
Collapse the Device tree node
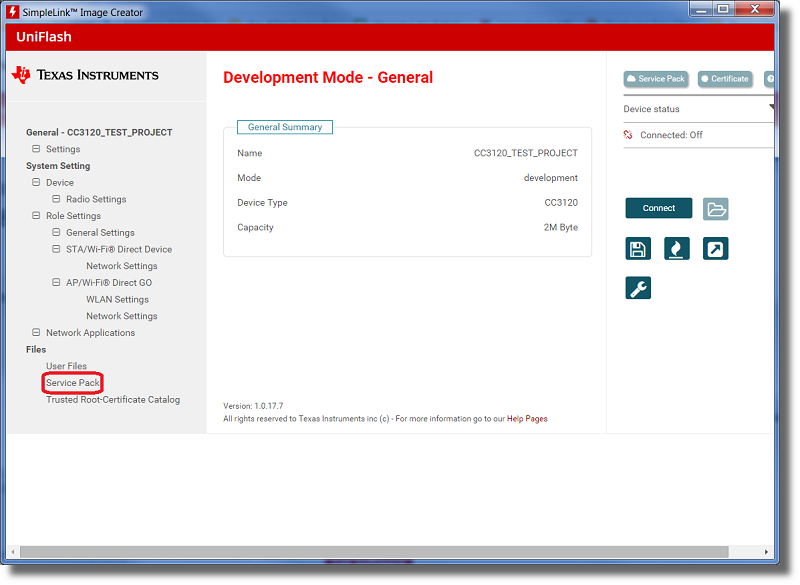pyautogui.click(x=36, y=183)
